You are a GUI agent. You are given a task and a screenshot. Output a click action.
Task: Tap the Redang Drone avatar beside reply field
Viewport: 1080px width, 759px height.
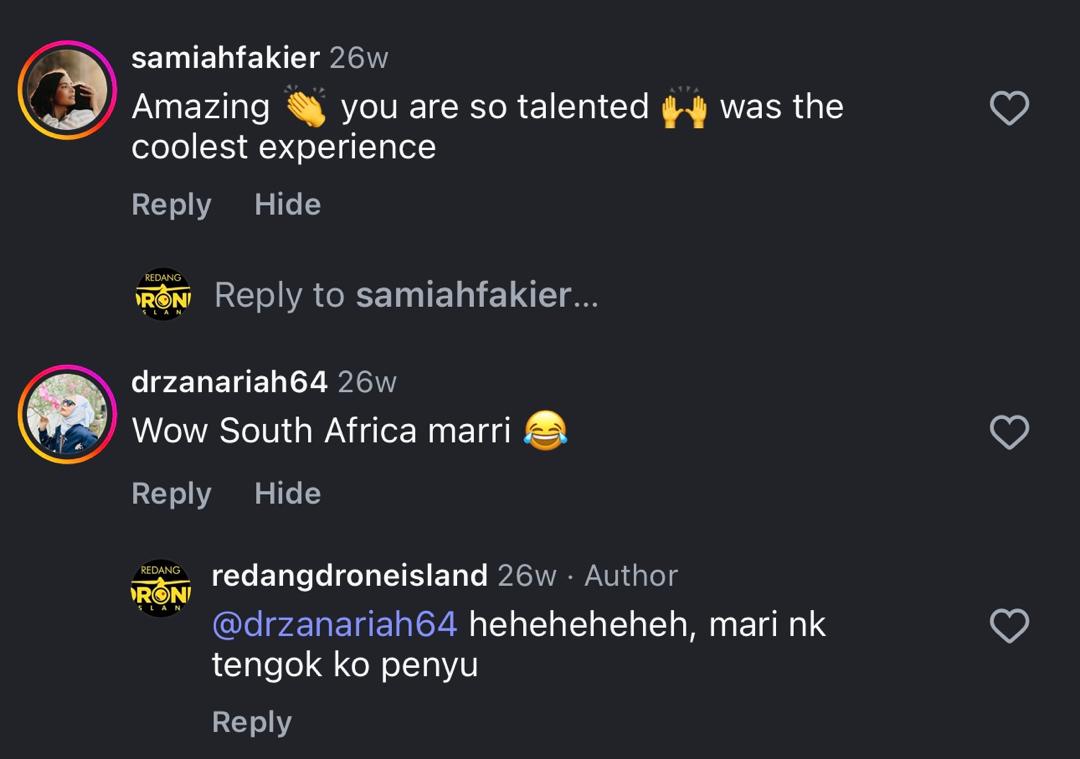[161, 296]
